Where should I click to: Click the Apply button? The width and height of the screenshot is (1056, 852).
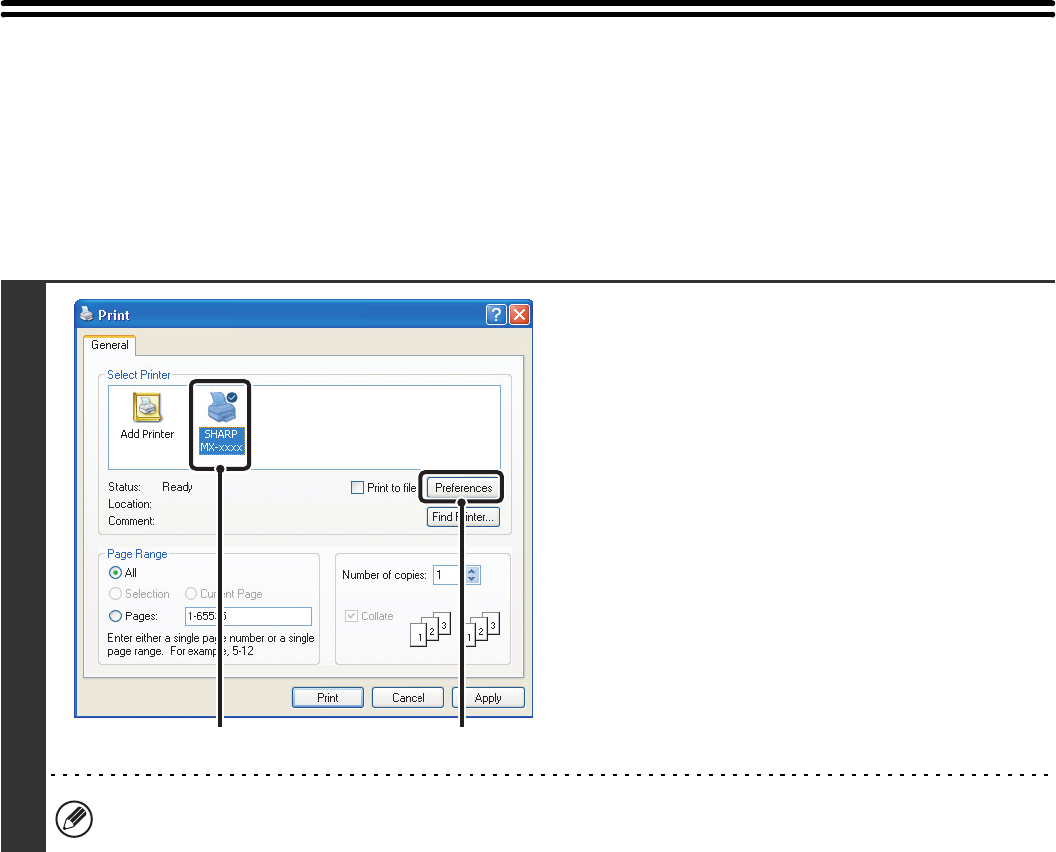(x=488, y=698)
